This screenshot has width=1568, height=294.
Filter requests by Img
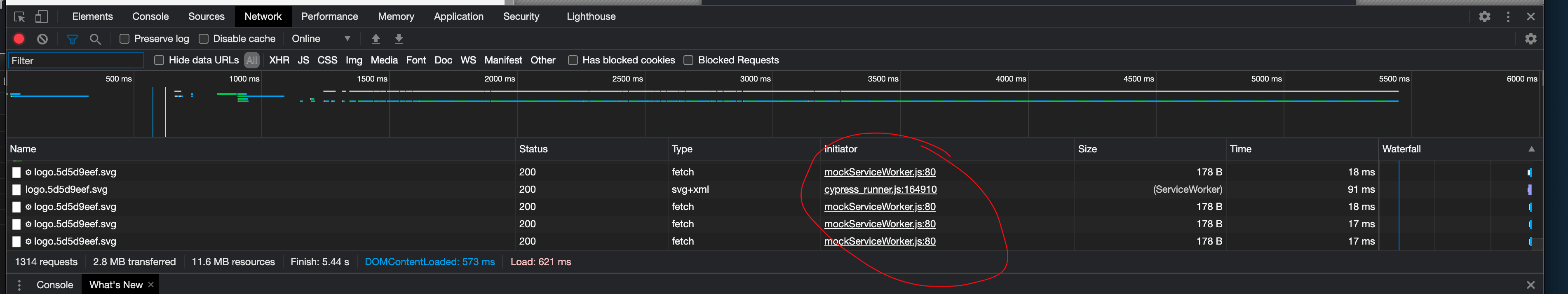(x=354, y=60)
